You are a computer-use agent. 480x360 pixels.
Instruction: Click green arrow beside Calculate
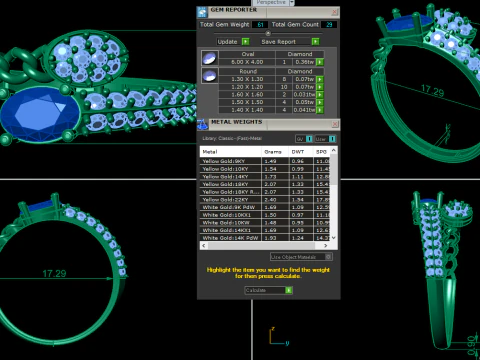pyautogui.click(x=289, y=290)
